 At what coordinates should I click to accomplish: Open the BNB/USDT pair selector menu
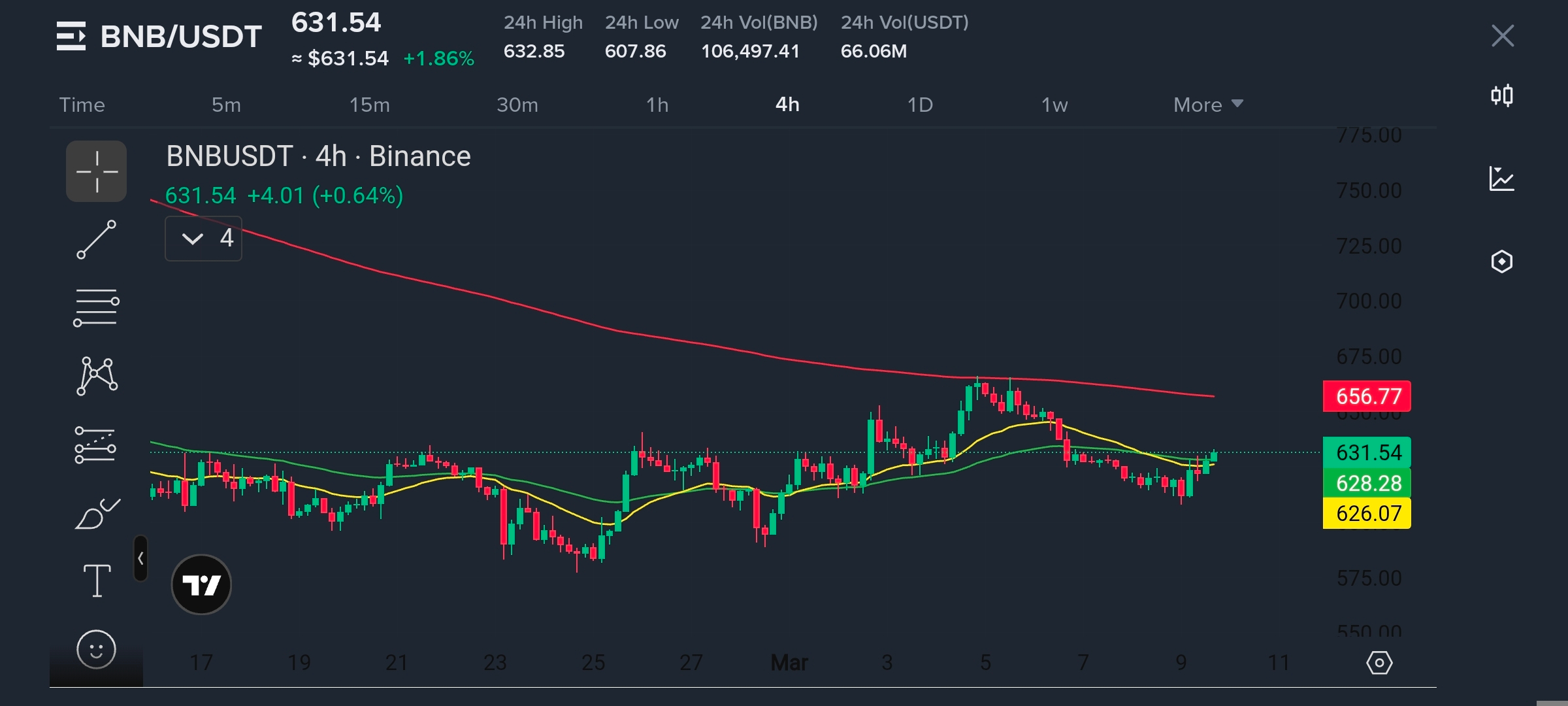[x=159, y=37]
